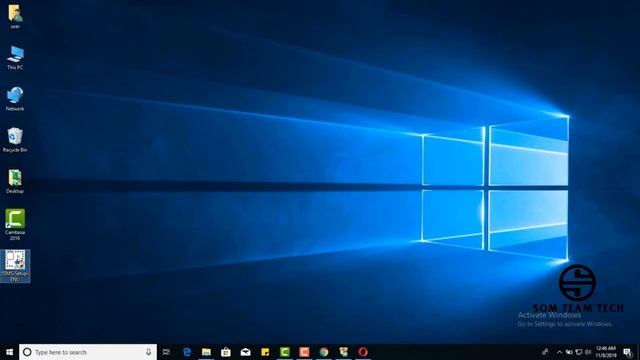The height and width of the screenshot is (360, 640).
Task: Click the Show desktop strip at the taskbar's right end
Action: point(638,352)
